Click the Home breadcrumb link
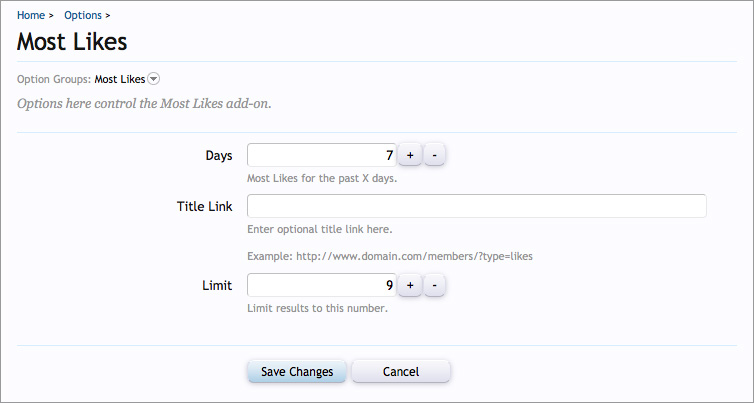This screenshot has height=403, width=754. pyautogui.click(x=31, y=16)
